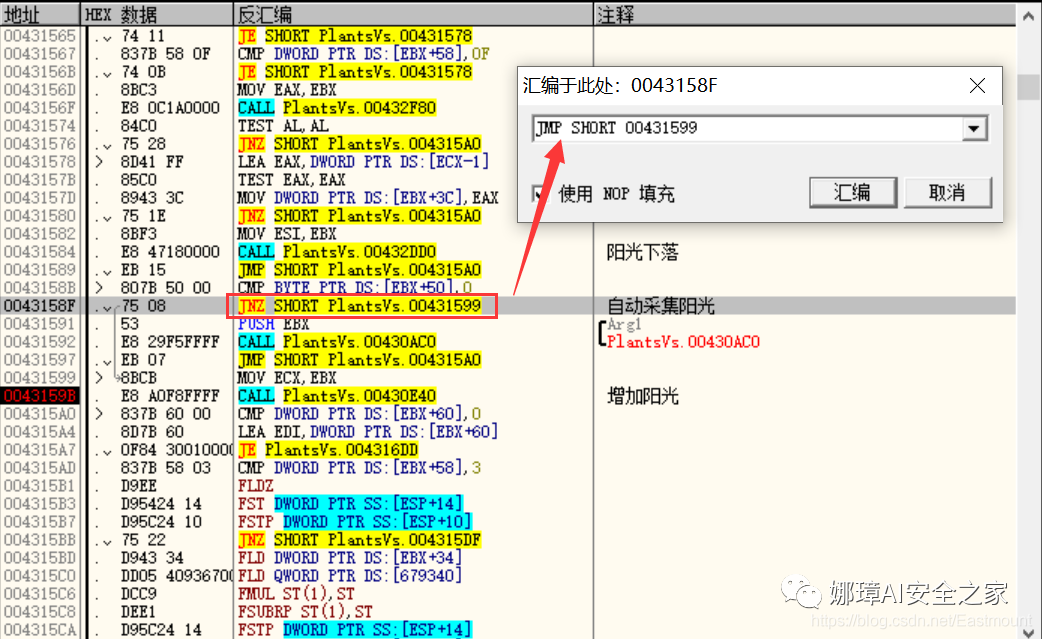Toggle the 使用 NOP 填充 checkbox
The width and height of the screenshot is (1042, 639).
[541, 194]
